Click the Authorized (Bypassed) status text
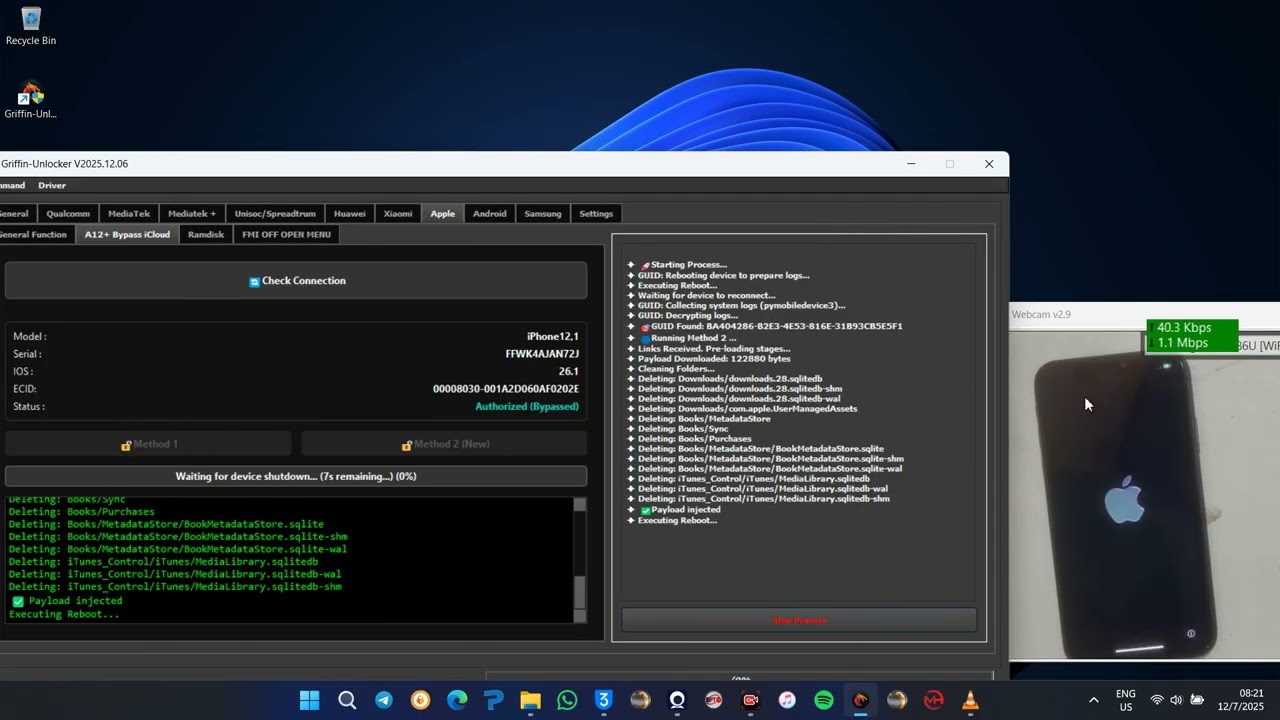The image size is (1280, 720). [x=527, y=407]
